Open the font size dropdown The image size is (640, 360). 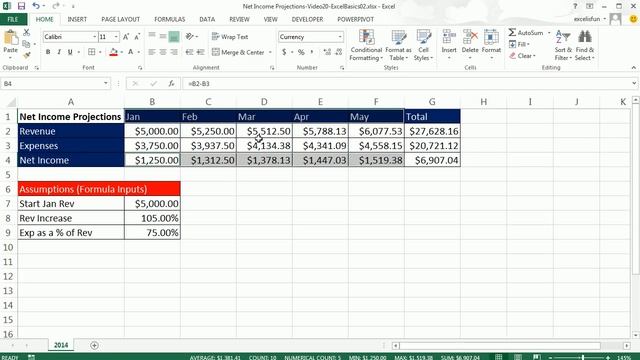(116, 37)
